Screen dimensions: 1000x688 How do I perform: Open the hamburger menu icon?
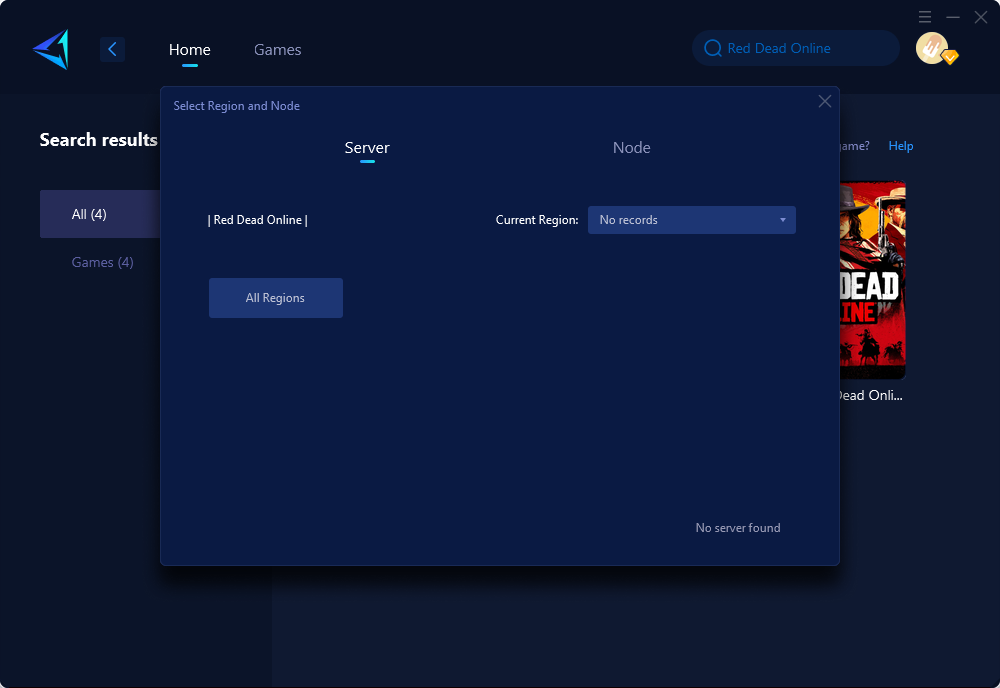(925, 17)
